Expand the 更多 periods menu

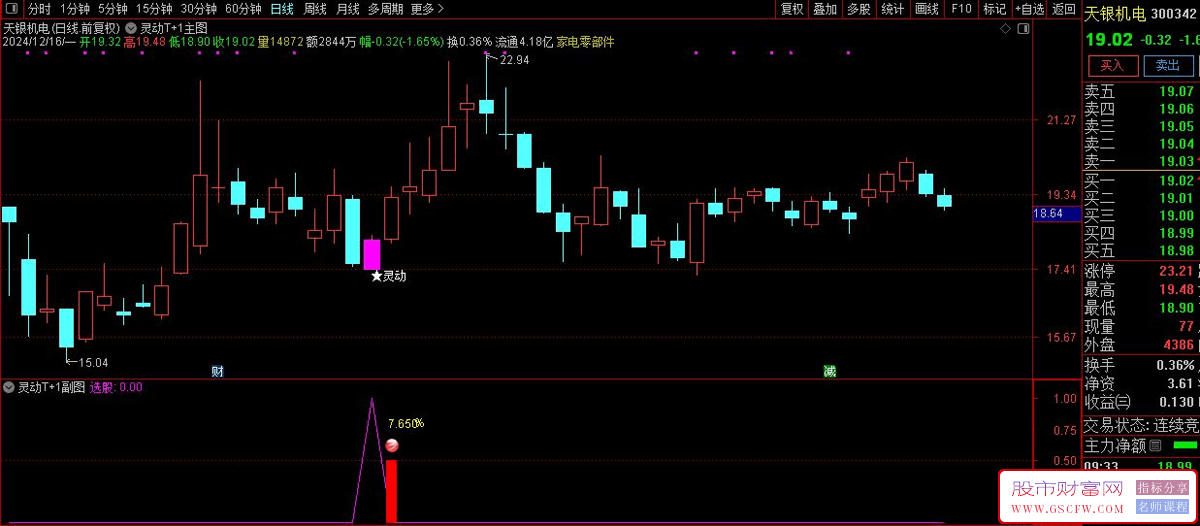point(427,9)
